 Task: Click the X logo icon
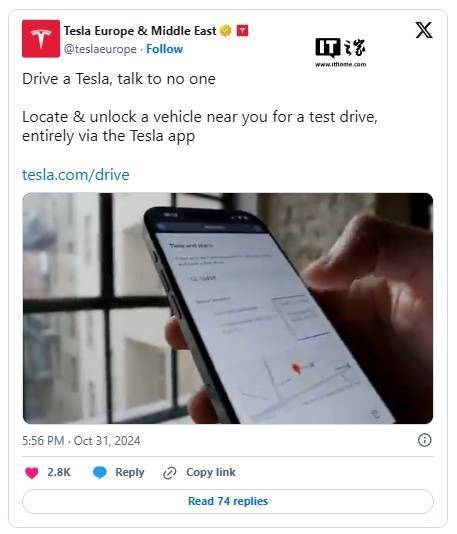pos(424,30)
